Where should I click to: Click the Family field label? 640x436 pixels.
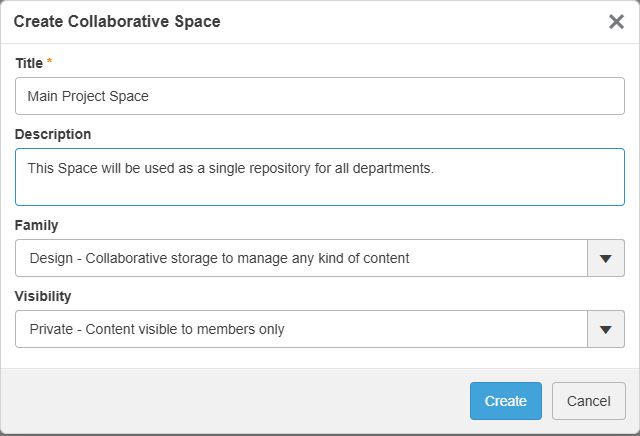(x=37, y=225)
